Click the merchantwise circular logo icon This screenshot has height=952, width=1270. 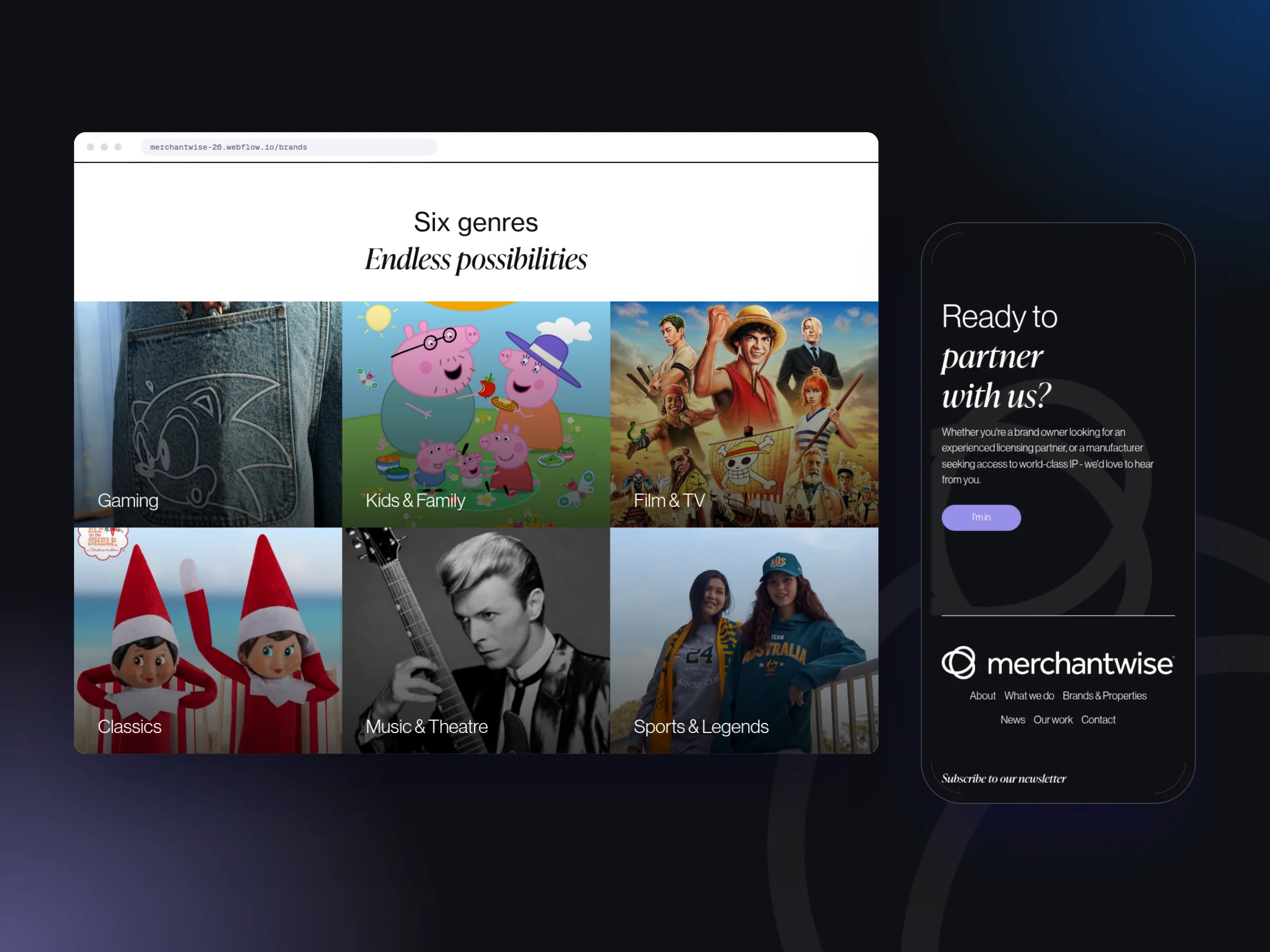[958, 663]
